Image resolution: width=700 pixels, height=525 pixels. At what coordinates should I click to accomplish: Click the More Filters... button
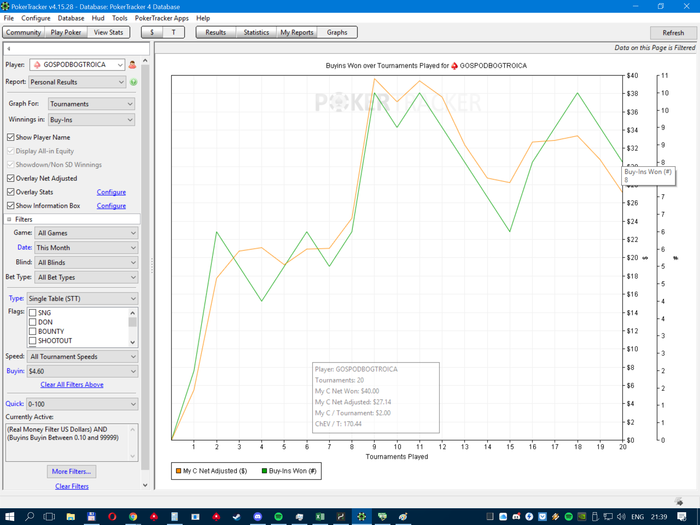coord(71,471)
